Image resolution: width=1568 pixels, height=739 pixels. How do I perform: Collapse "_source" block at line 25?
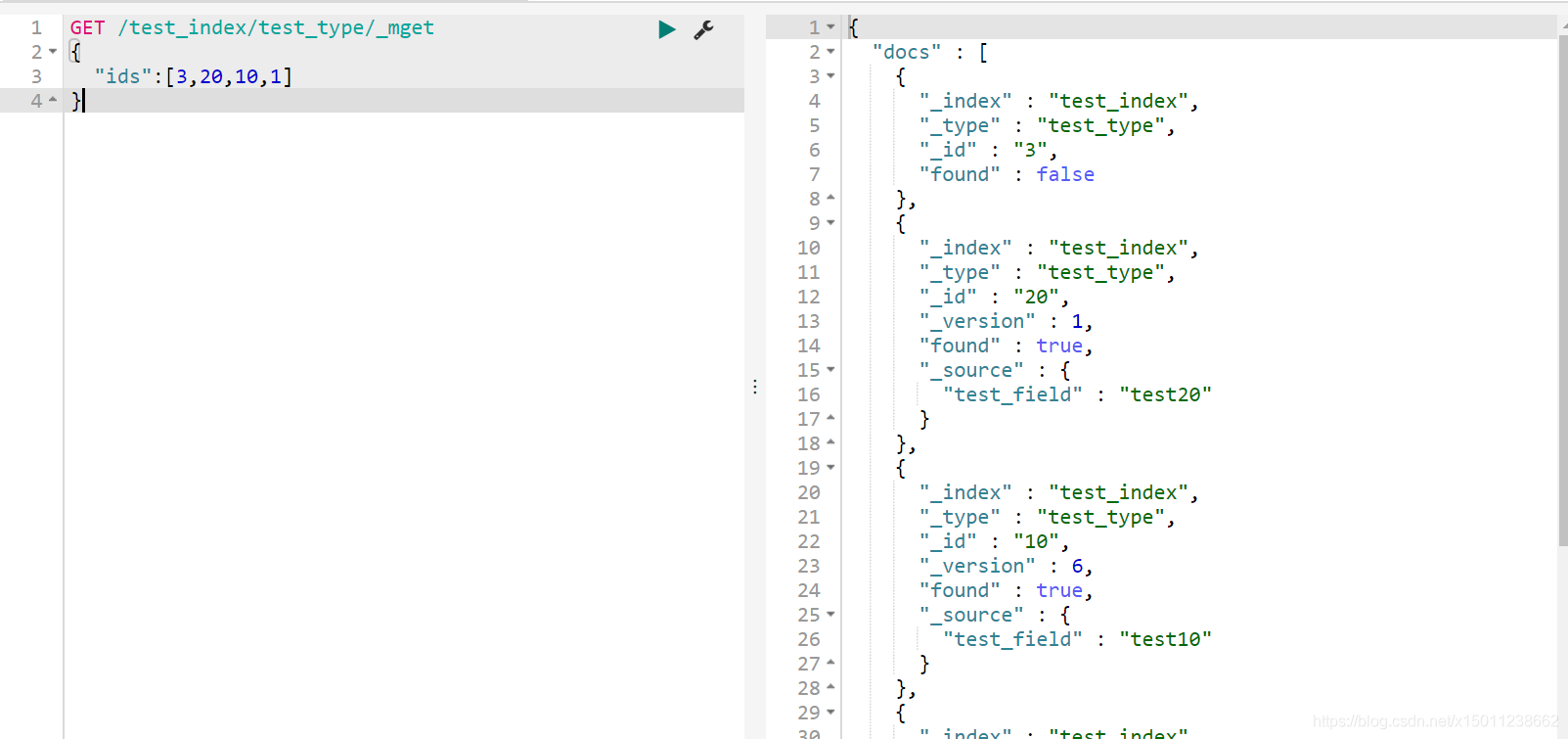[830, 615]
